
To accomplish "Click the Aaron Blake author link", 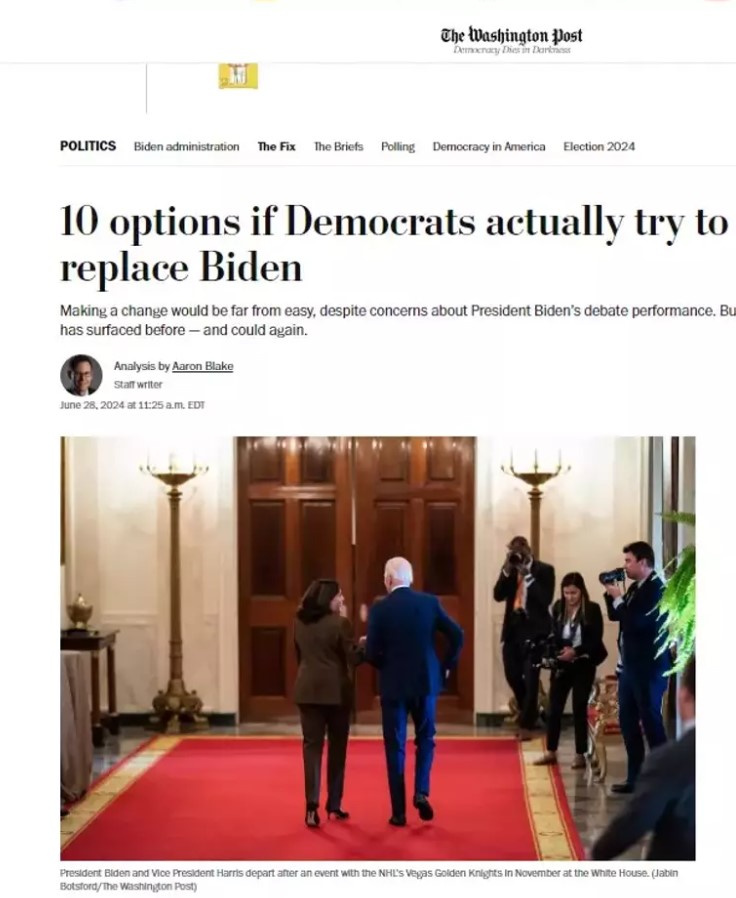I will (202, 366).
